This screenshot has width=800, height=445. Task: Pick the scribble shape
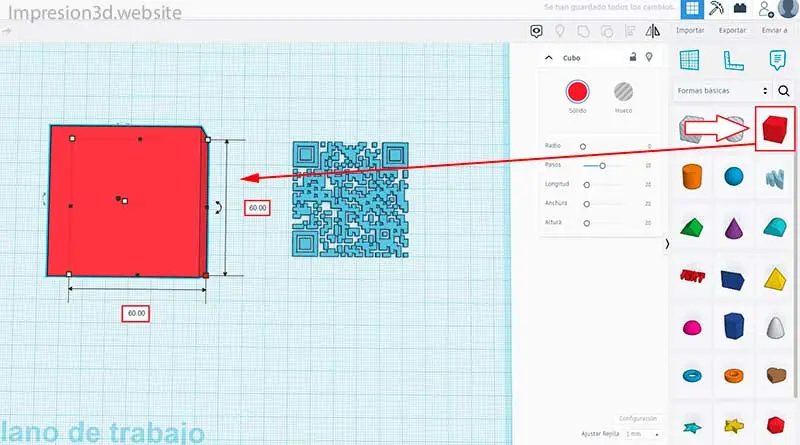[775, 179]
